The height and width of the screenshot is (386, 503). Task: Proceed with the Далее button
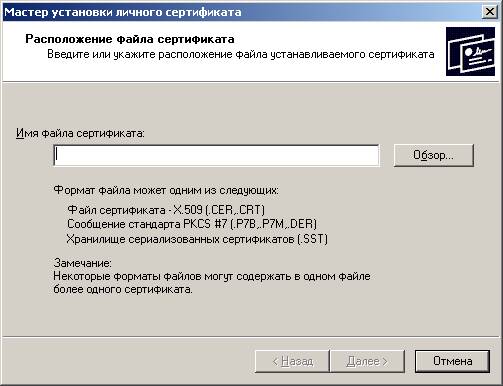click(367, 361)
